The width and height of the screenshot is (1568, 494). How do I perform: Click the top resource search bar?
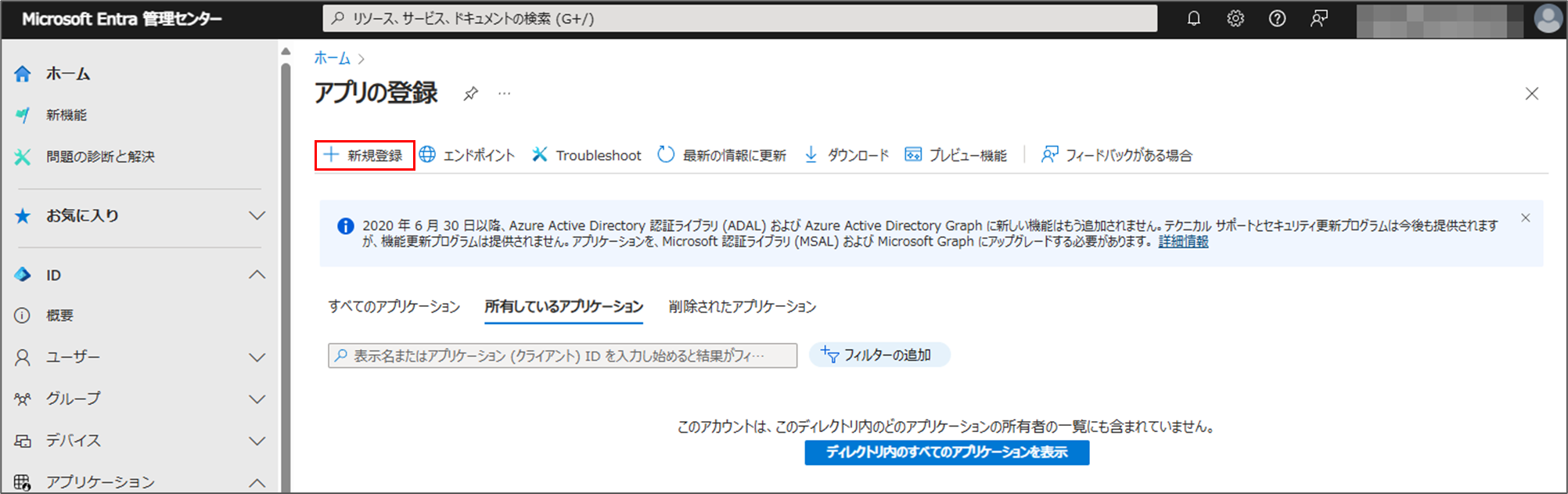740,18
